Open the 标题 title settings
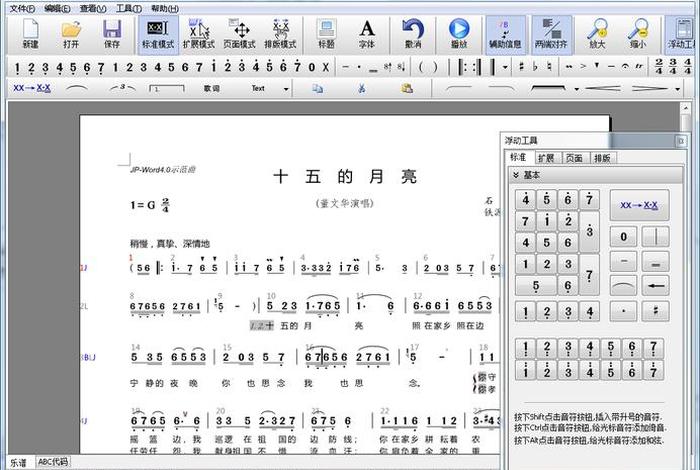Screen dimensions: 700x470 (326, 34)
